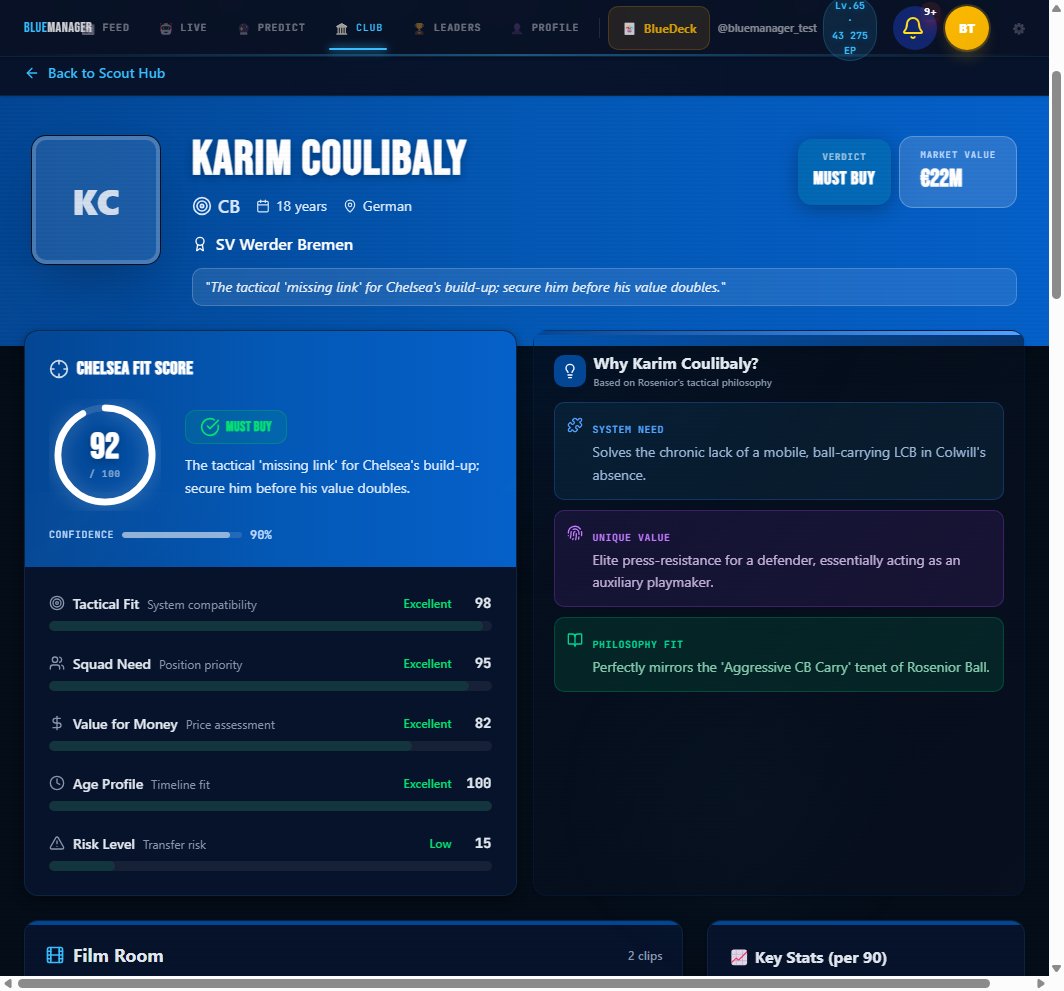Screen dimensions: 1064x991
Task: Click the Age Profile score 100
Action: pyautogui.click(x=478, y=783)
